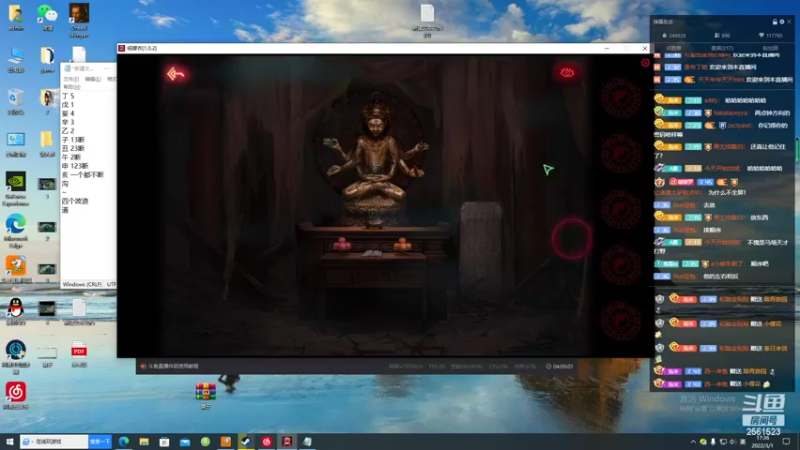Close the danmaku assistant panel
Viewport: 800px width, 450px height.
click(789, 21)
